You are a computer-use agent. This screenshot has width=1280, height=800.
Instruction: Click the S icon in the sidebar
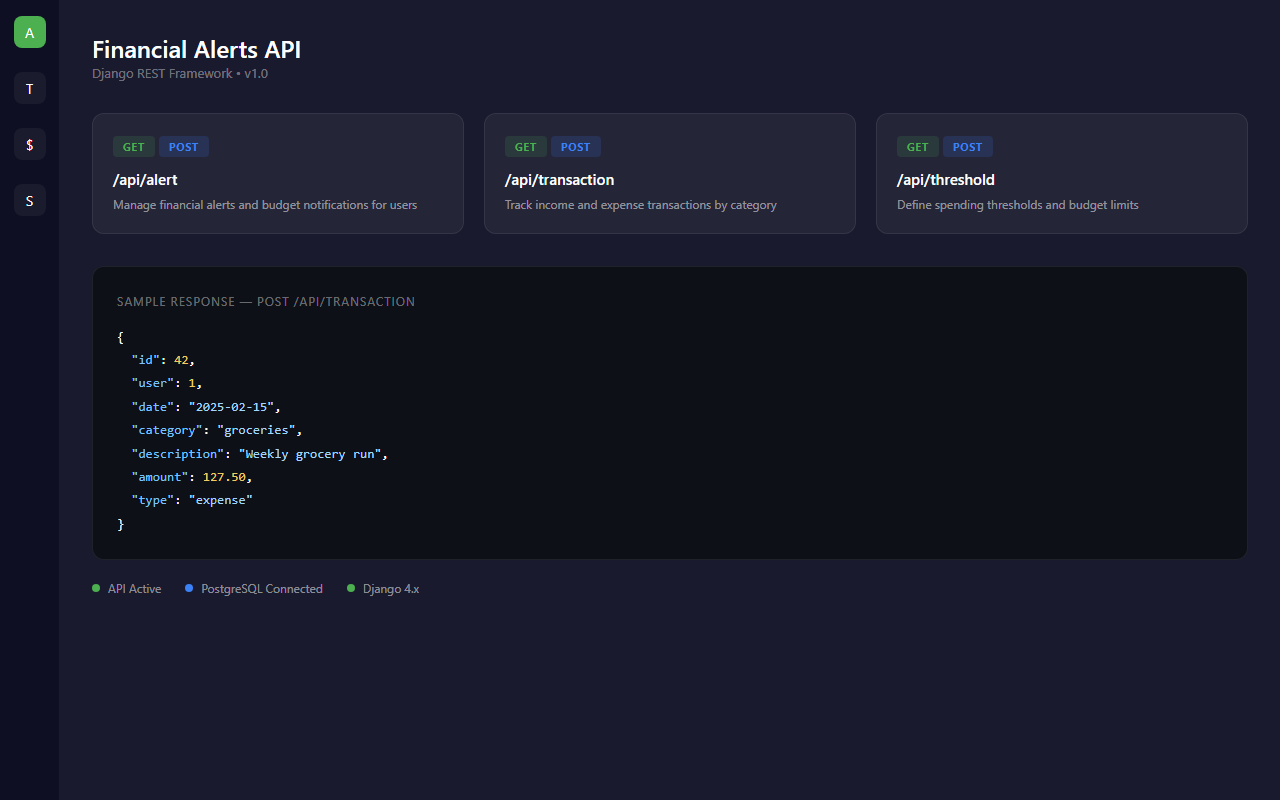click(29, 200)
